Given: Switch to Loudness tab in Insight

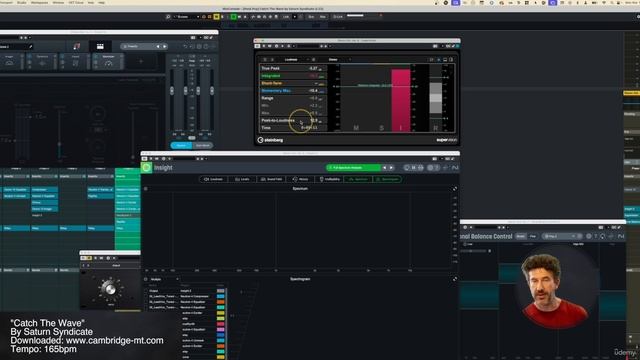Looking at the screenshot, I should (213, 179).
